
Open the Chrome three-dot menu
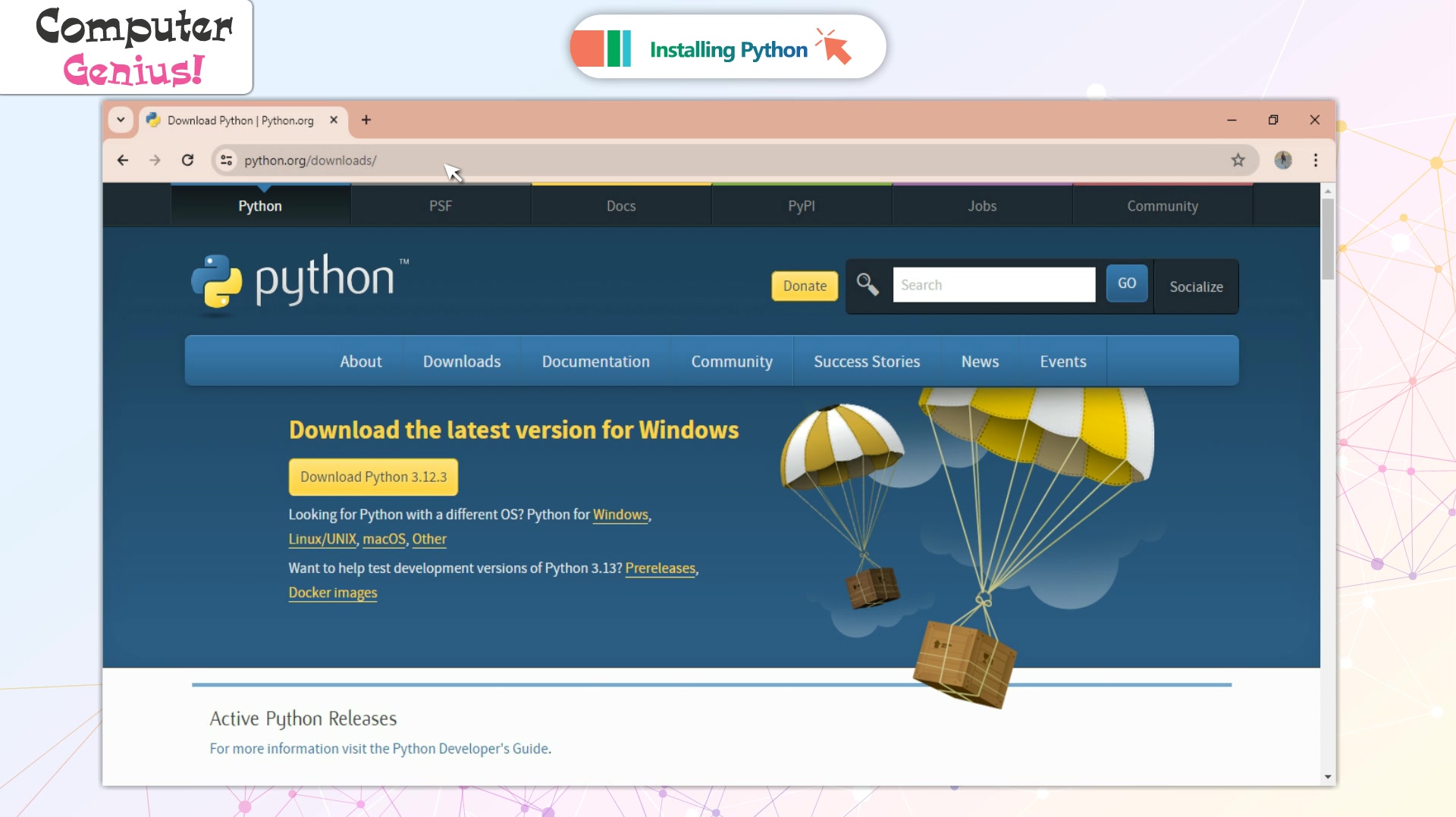(1316, 160)
